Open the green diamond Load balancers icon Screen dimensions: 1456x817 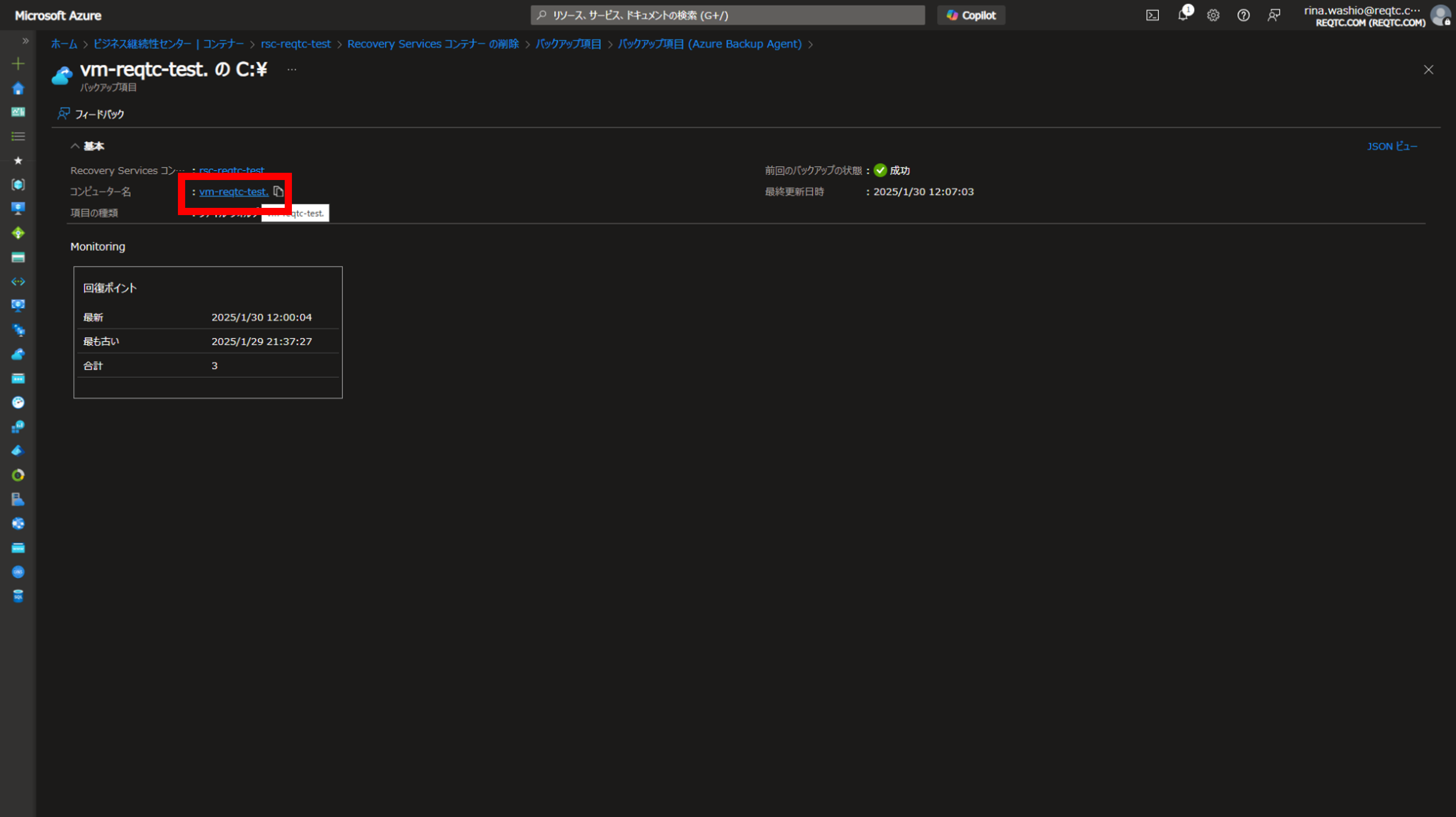coord(18,233)
